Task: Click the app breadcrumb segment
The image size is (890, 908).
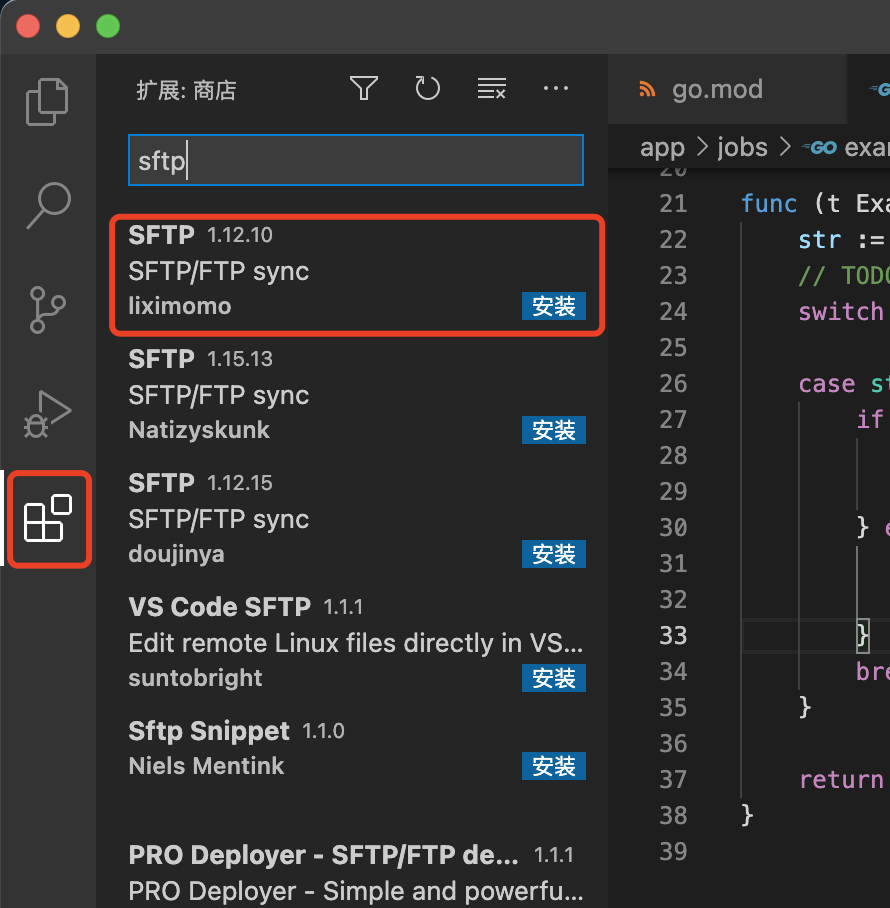Action: 662,148
